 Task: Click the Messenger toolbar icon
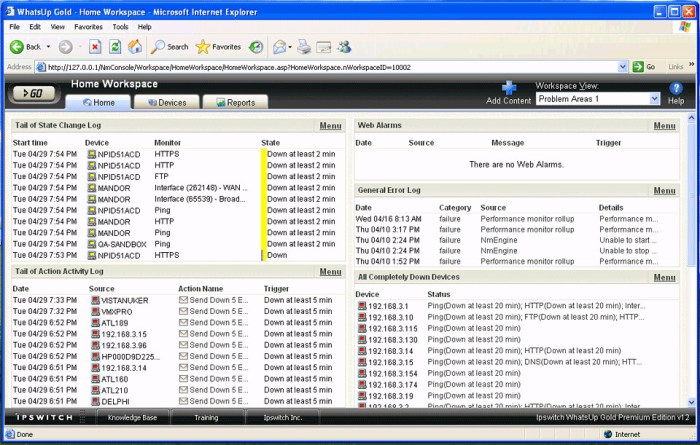pyautogui.click(x=344, y=47)
